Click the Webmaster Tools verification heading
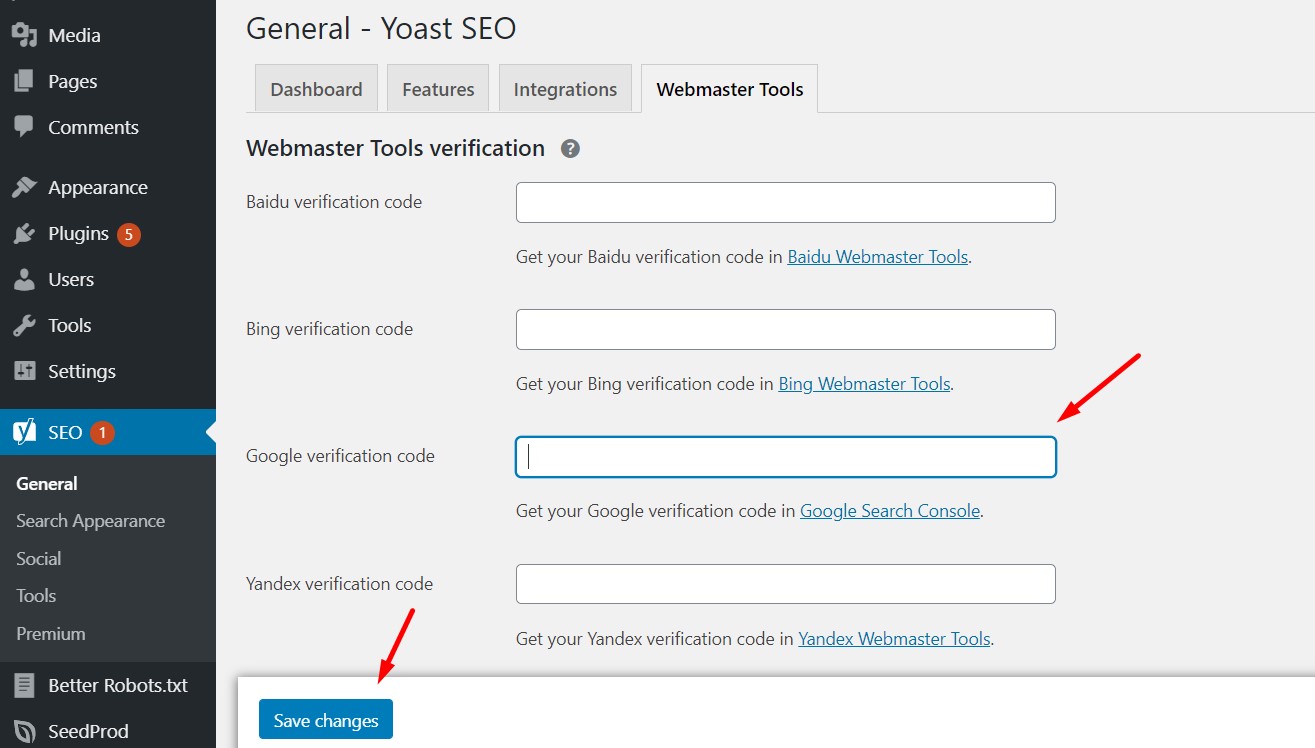 pyautogui.click(x=395, y=149)
